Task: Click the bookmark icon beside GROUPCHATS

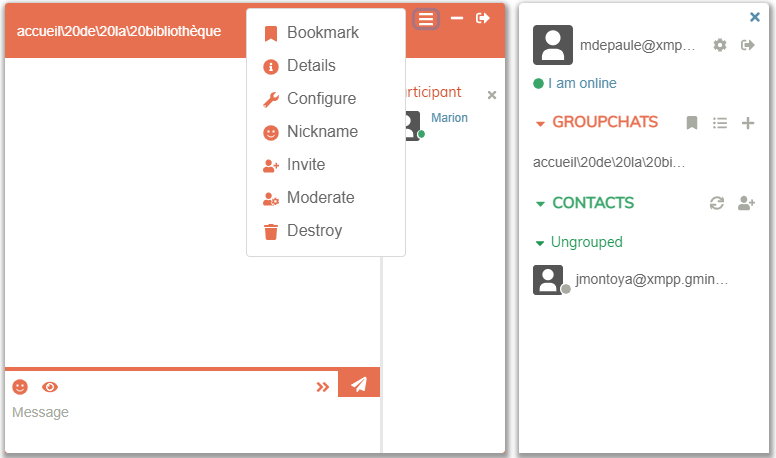Action: pos(692,123)
